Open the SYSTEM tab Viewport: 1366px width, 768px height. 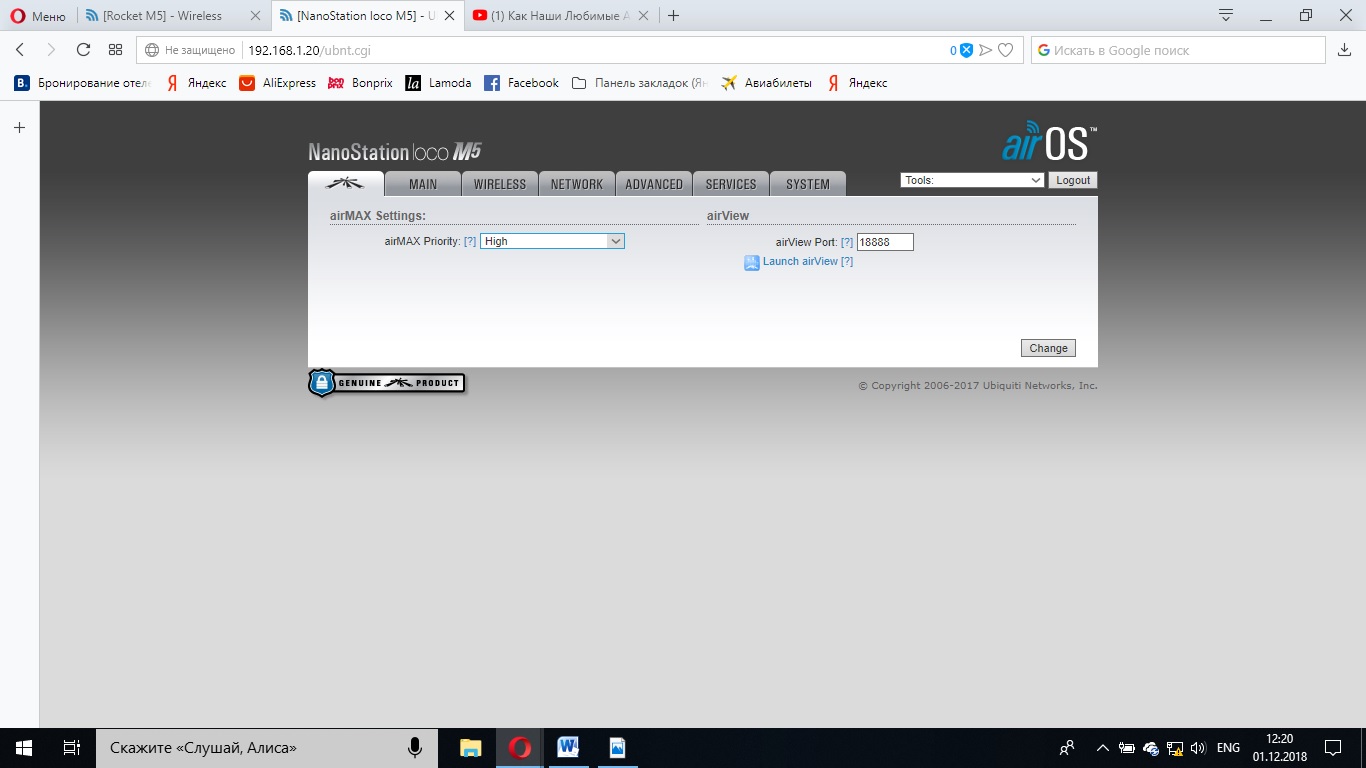[x=808, y=184]
